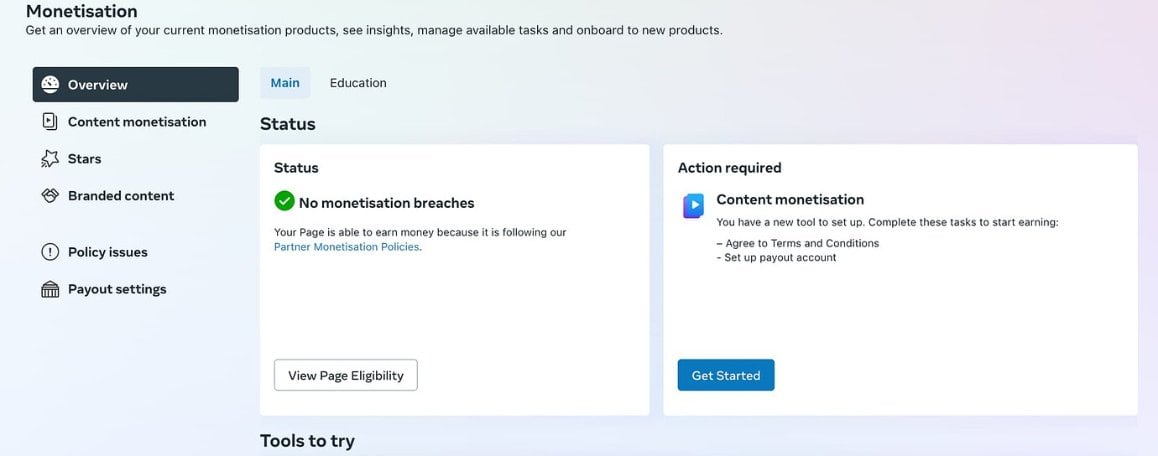Click the Get Started button
This screenshot has height=456, width=1158.
pyautogui.click(x=726, y=375)
